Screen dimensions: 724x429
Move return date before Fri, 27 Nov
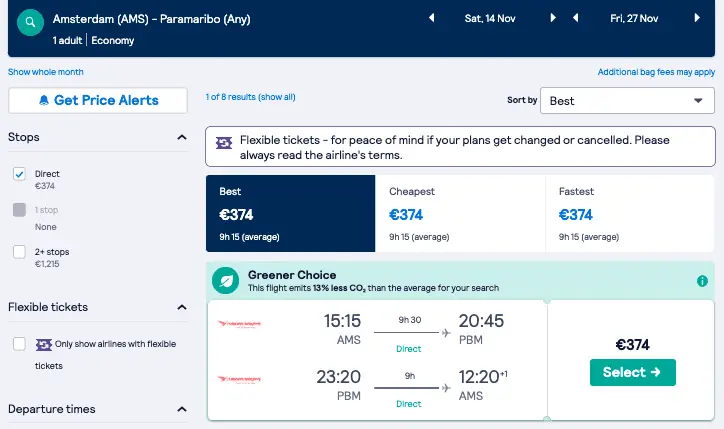(575, 18)
